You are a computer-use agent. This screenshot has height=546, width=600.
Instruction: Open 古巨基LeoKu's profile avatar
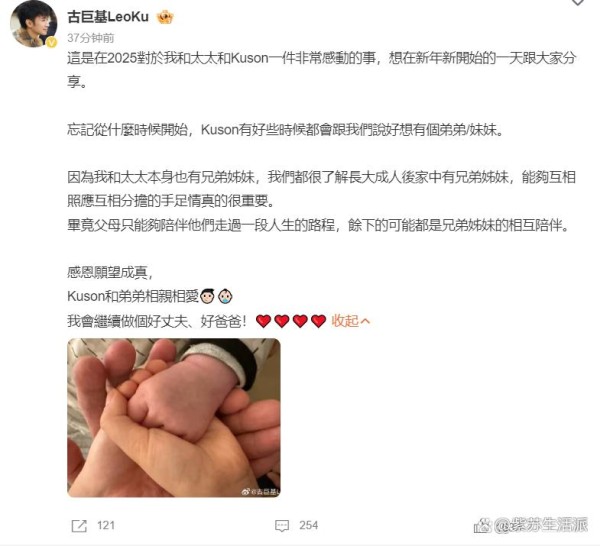(x=33, y=24)
